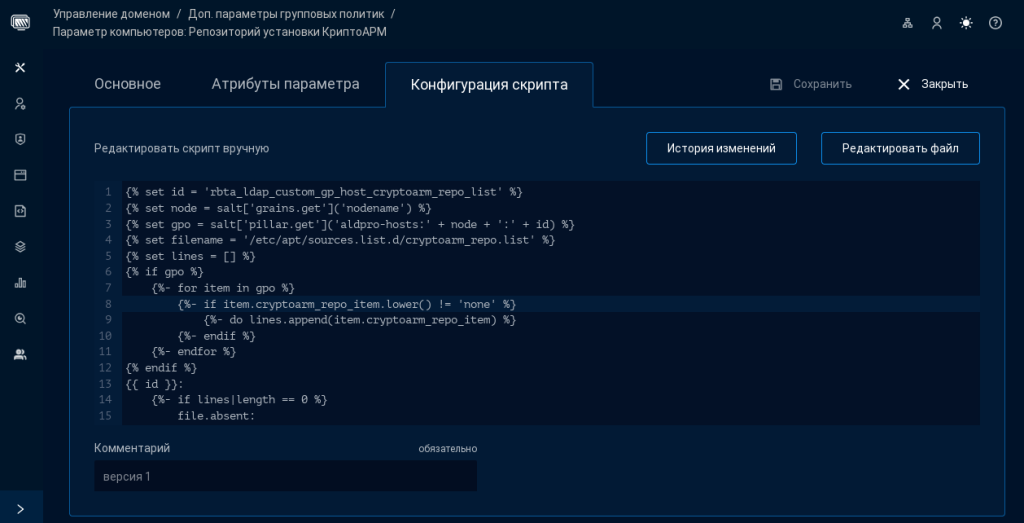Click the wrench tools icon in sidebar
This screenshot has width=1024, height=523.
point(20,68)
